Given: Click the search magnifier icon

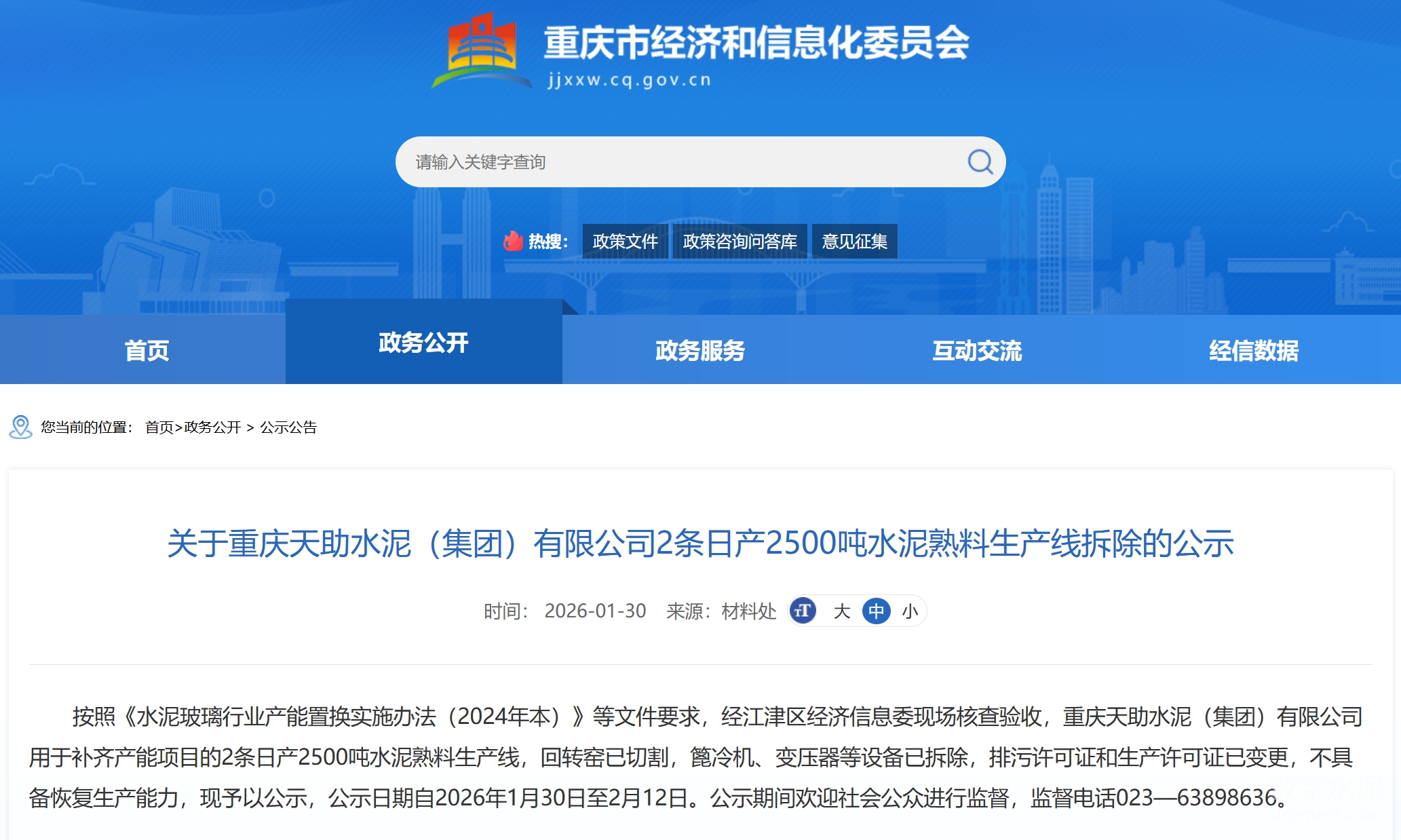Looking at the screenshot, I should click(x=980, y=161).
